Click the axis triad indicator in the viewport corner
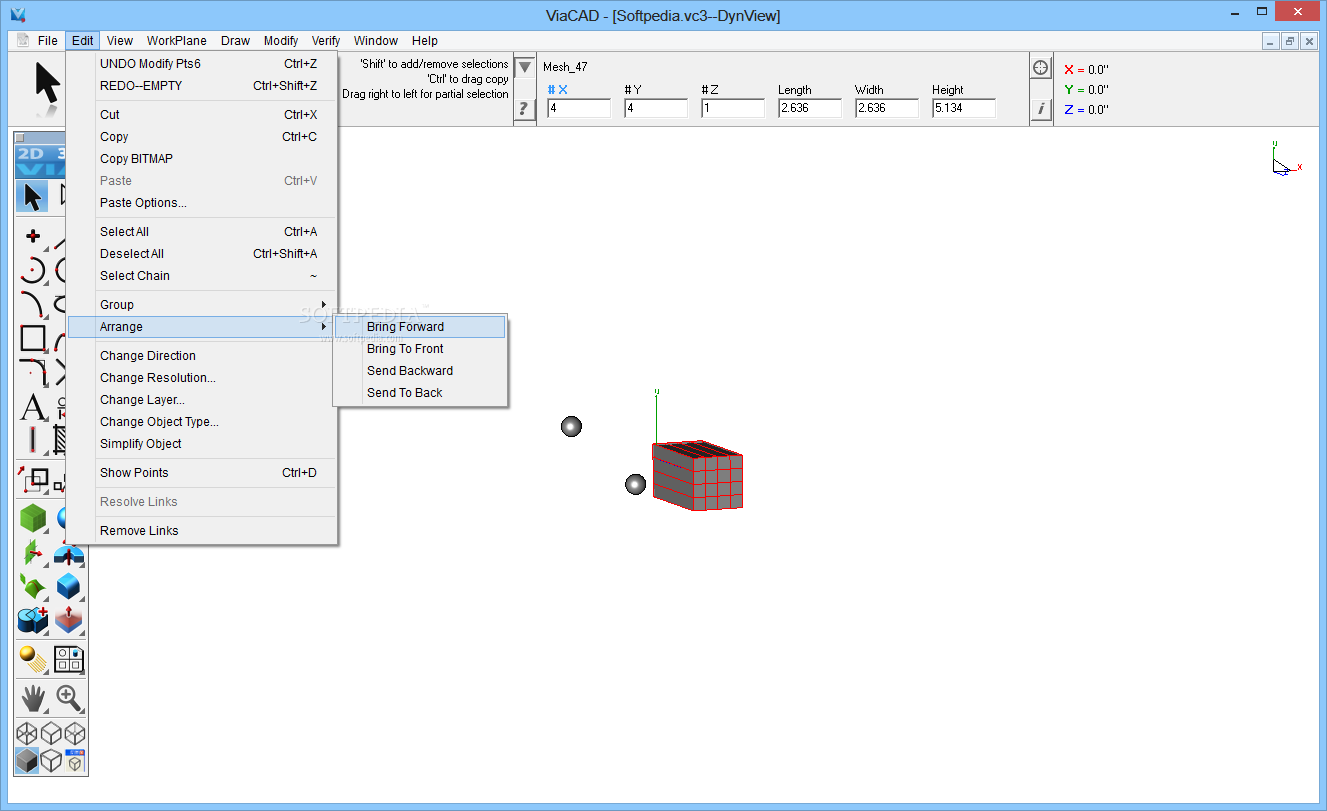This screenshot has width=1327, height=811. pyautogui.click(x=1285, y=160)
